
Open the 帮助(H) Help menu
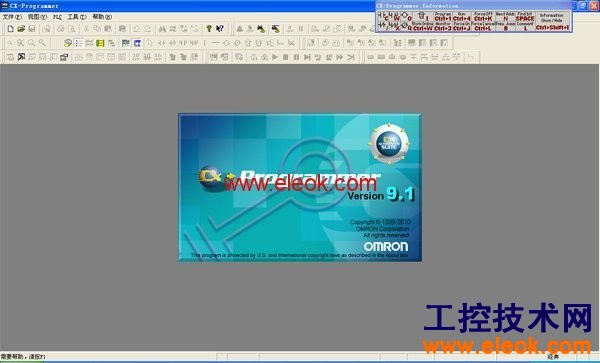coord(102,17)
